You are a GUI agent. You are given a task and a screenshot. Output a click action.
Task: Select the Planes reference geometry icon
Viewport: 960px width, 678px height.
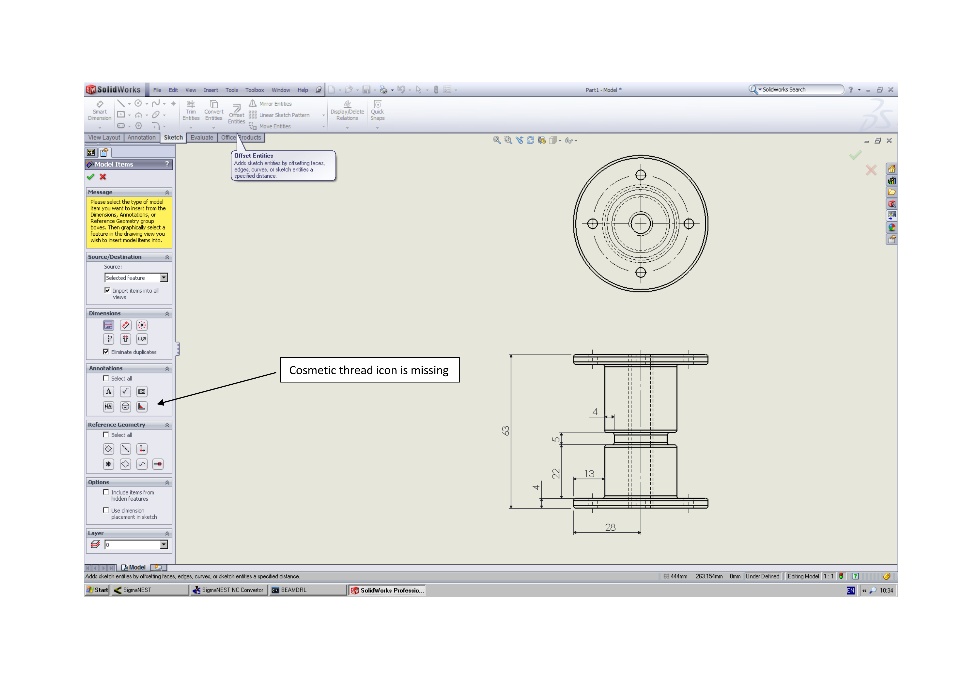coord(108,449)
